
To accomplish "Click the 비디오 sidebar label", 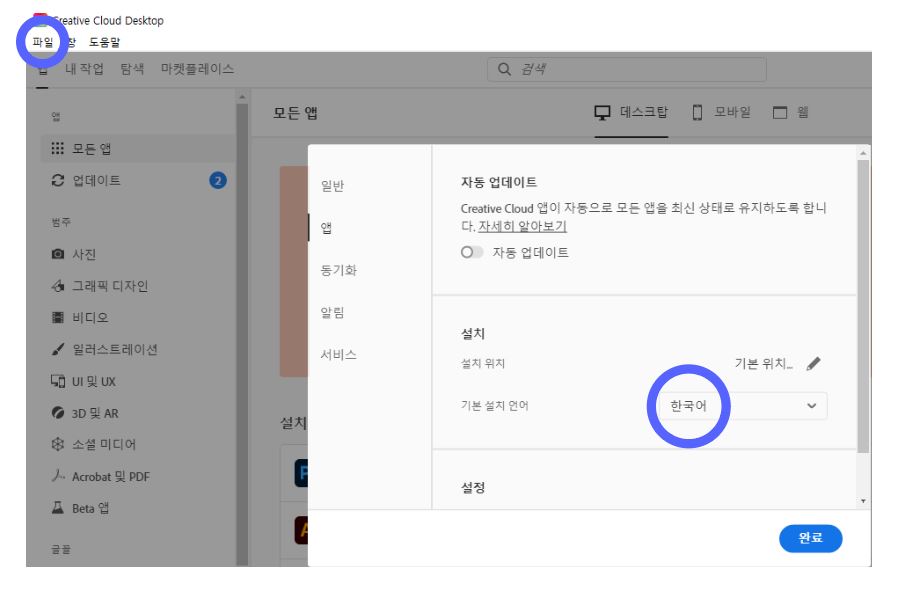I will click(90, 318).
